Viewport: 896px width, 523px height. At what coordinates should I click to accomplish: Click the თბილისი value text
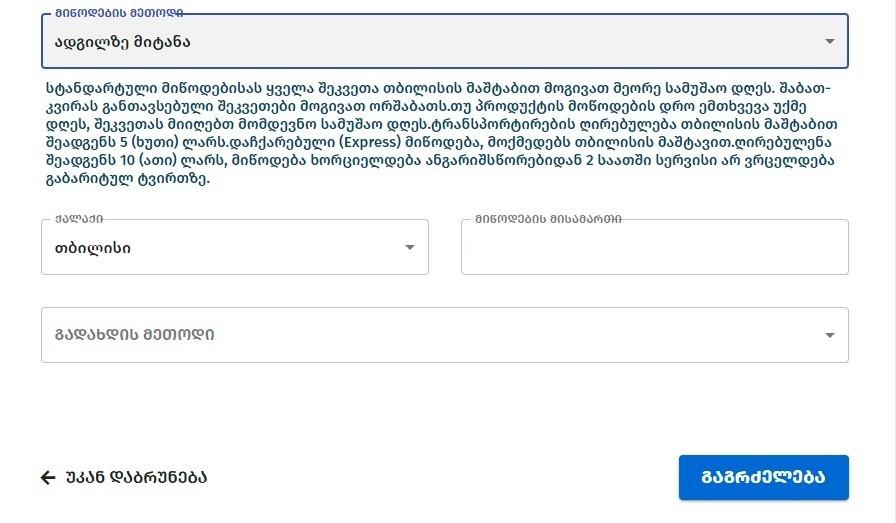click(93, 248)
